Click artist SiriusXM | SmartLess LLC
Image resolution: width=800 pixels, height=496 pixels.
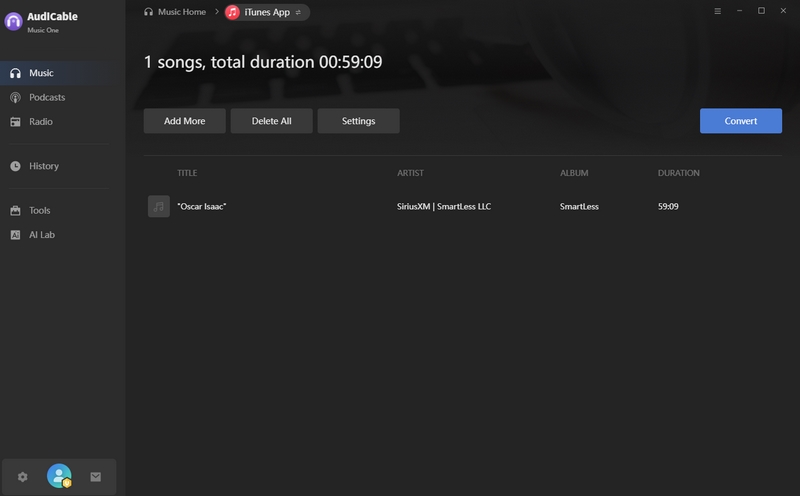pos(444,206)
